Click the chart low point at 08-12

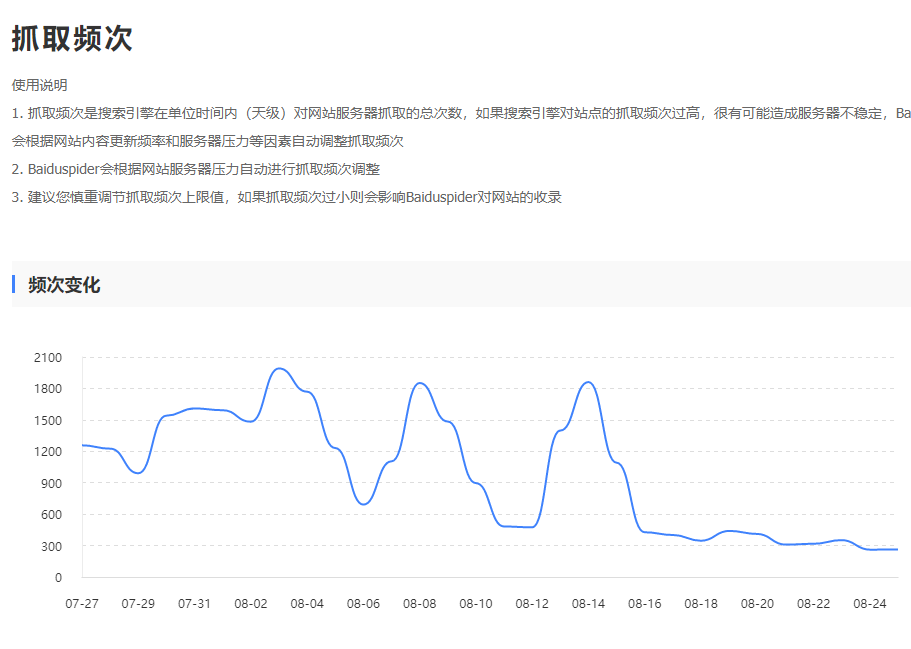[532, 526]
